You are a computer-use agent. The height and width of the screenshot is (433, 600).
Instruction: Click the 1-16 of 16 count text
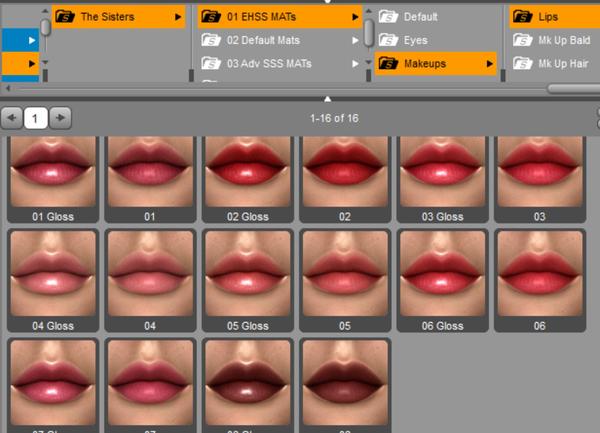tap(334, 118)
